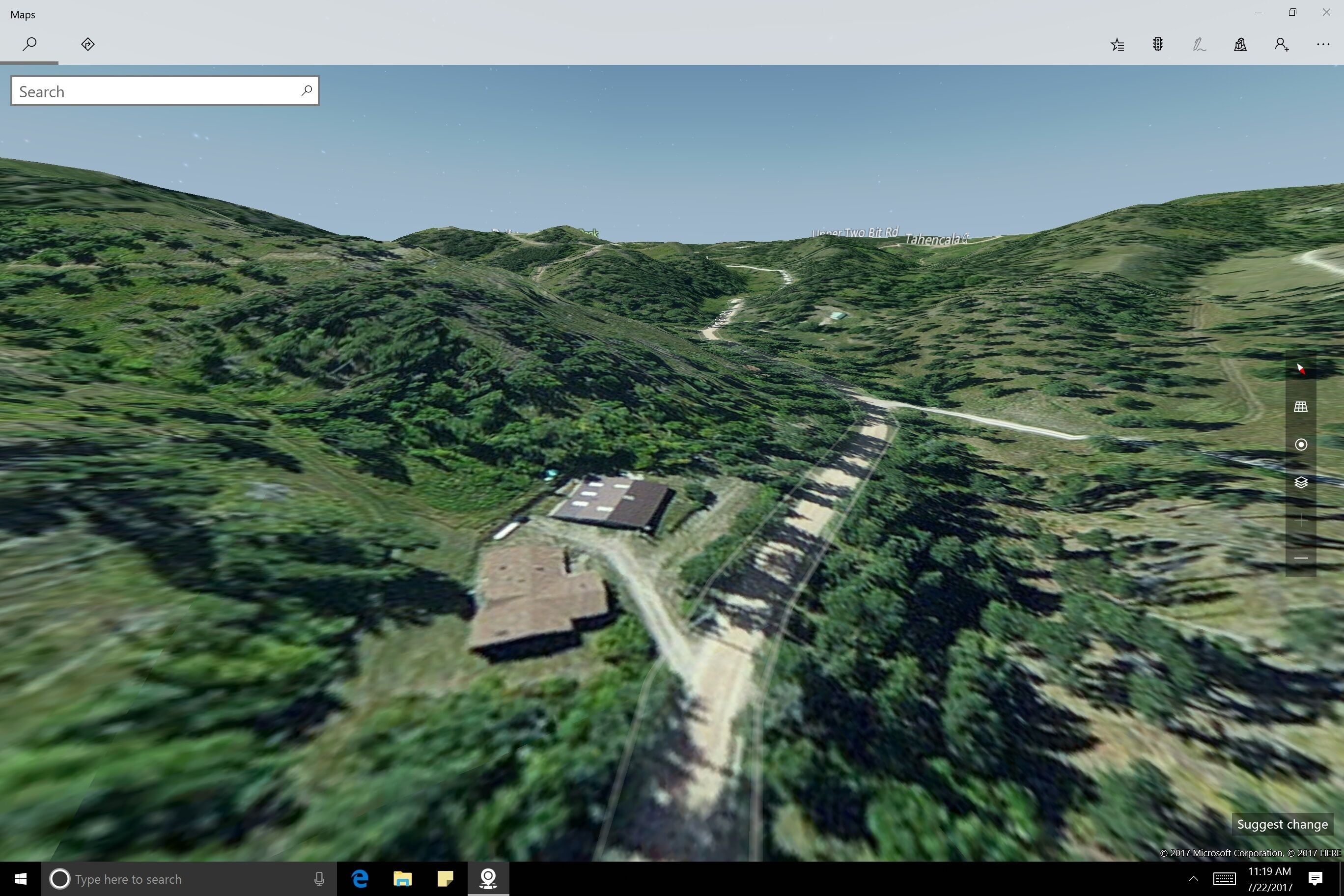Launch Microsoft Edge from taskbar
The width and height of the screenshot is (1344, 896).
pyautogui.click(x=360, y=879)
